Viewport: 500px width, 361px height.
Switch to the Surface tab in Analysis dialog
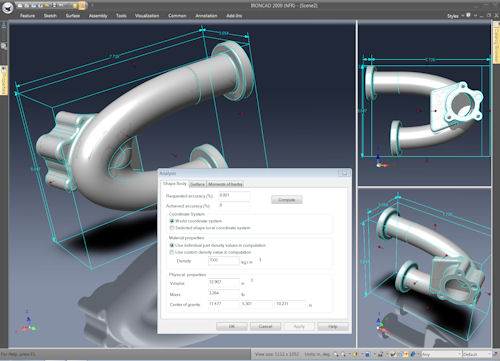tap(197, 184)
